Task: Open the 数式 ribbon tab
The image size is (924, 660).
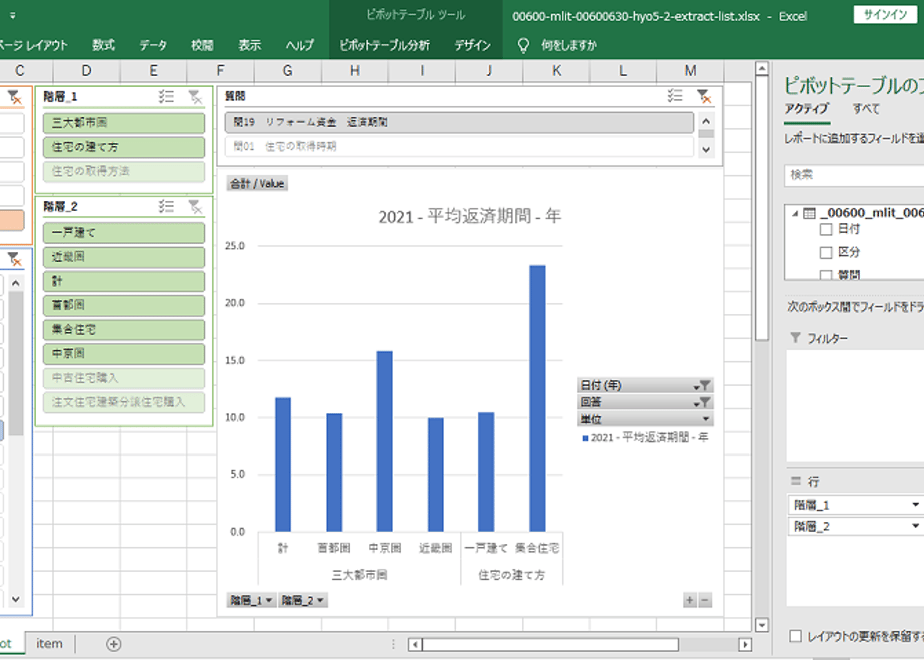Action: pos(104,45)
